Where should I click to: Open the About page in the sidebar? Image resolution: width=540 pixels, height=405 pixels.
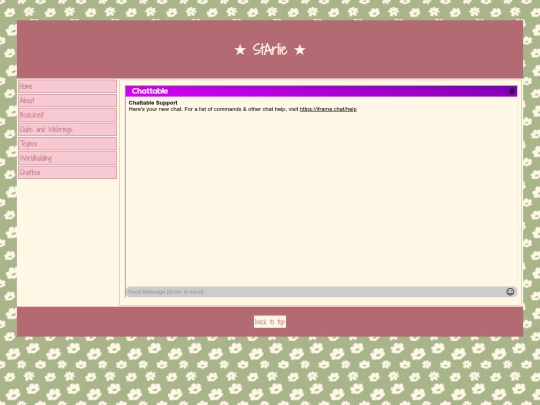pyautogui.click(x=68, y=101)
